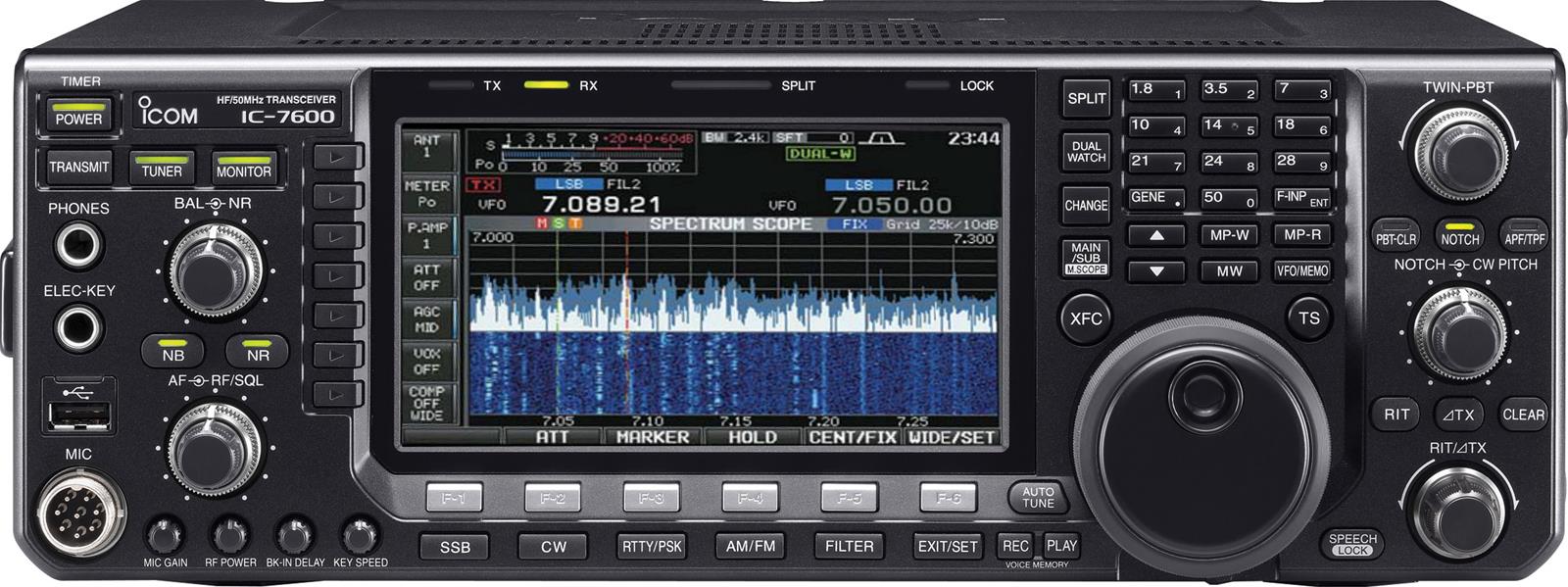Screen dimensions: 1568x587
Task: Click the TWIN-PBT knob
Action: click(1460, 152)
